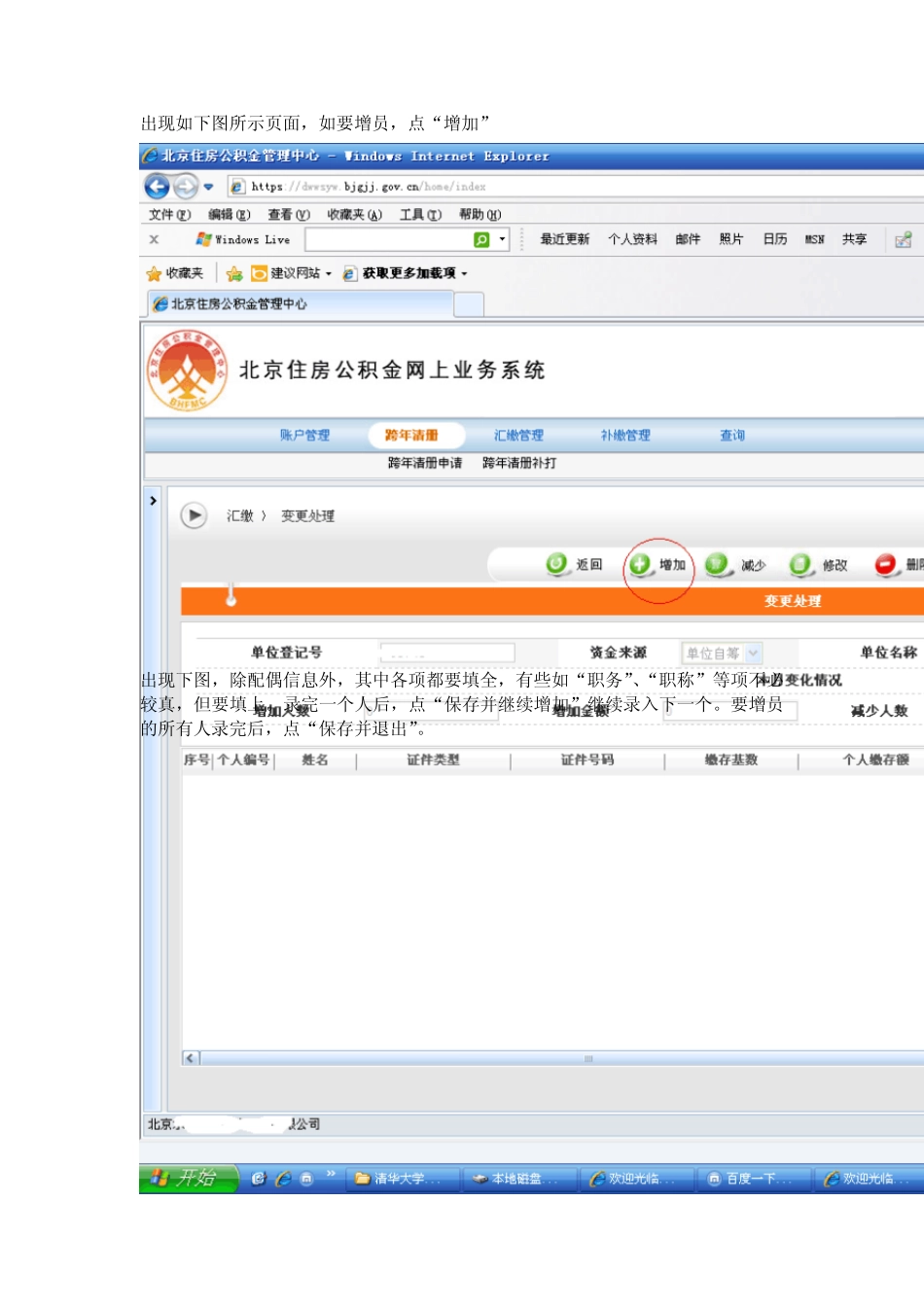Click the green Live search icon
Image resolution: width=924 pixels, height=1307 pixels.
(481, 239)
